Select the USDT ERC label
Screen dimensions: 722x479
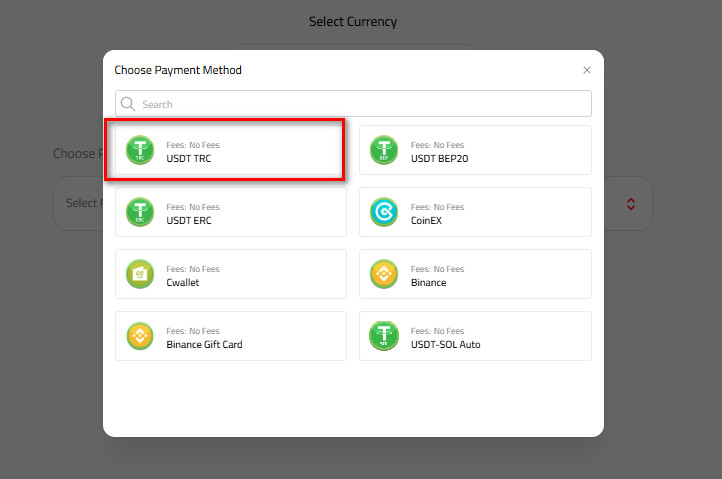(x=189, y=221)
